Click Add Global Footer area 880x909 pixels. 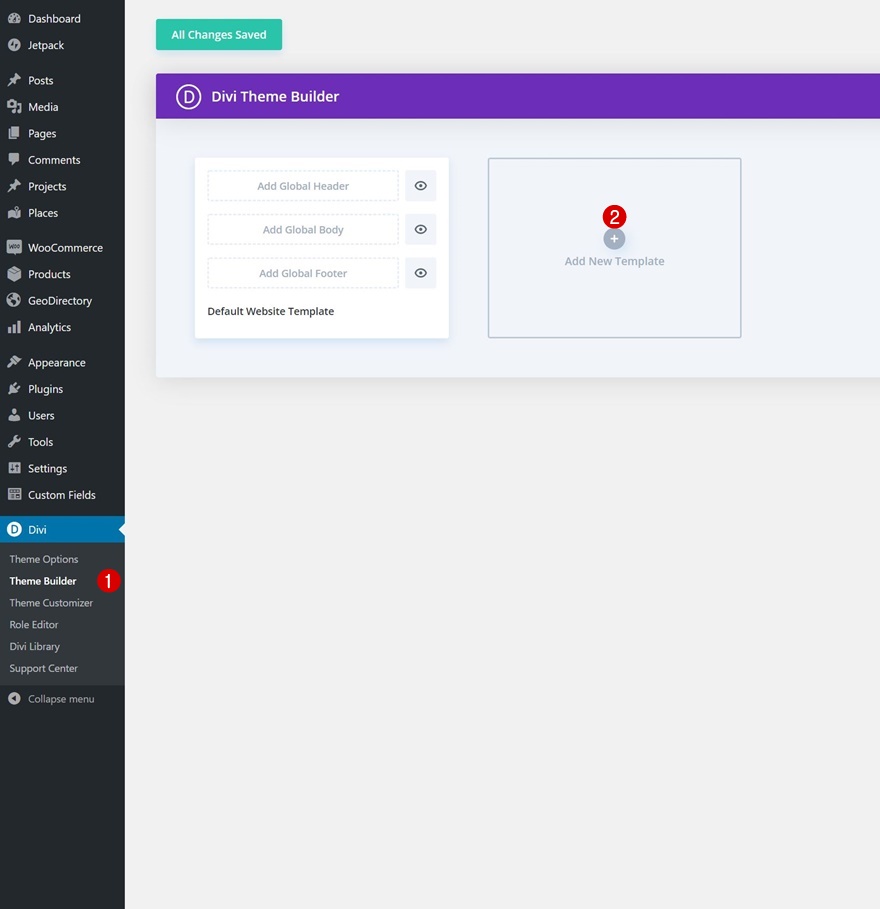pyautogui.click(x=303, y=273)
